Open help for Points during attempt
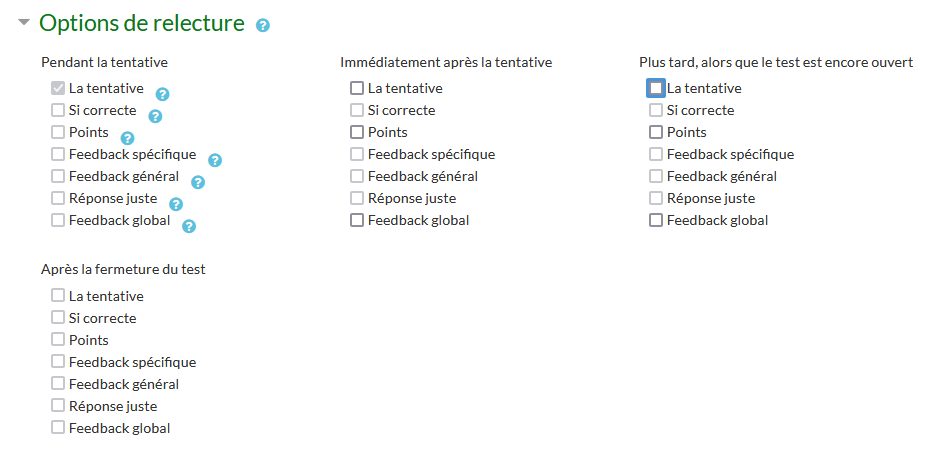Image resolution: width=952 pixels, height=449 pixels. 127,138
